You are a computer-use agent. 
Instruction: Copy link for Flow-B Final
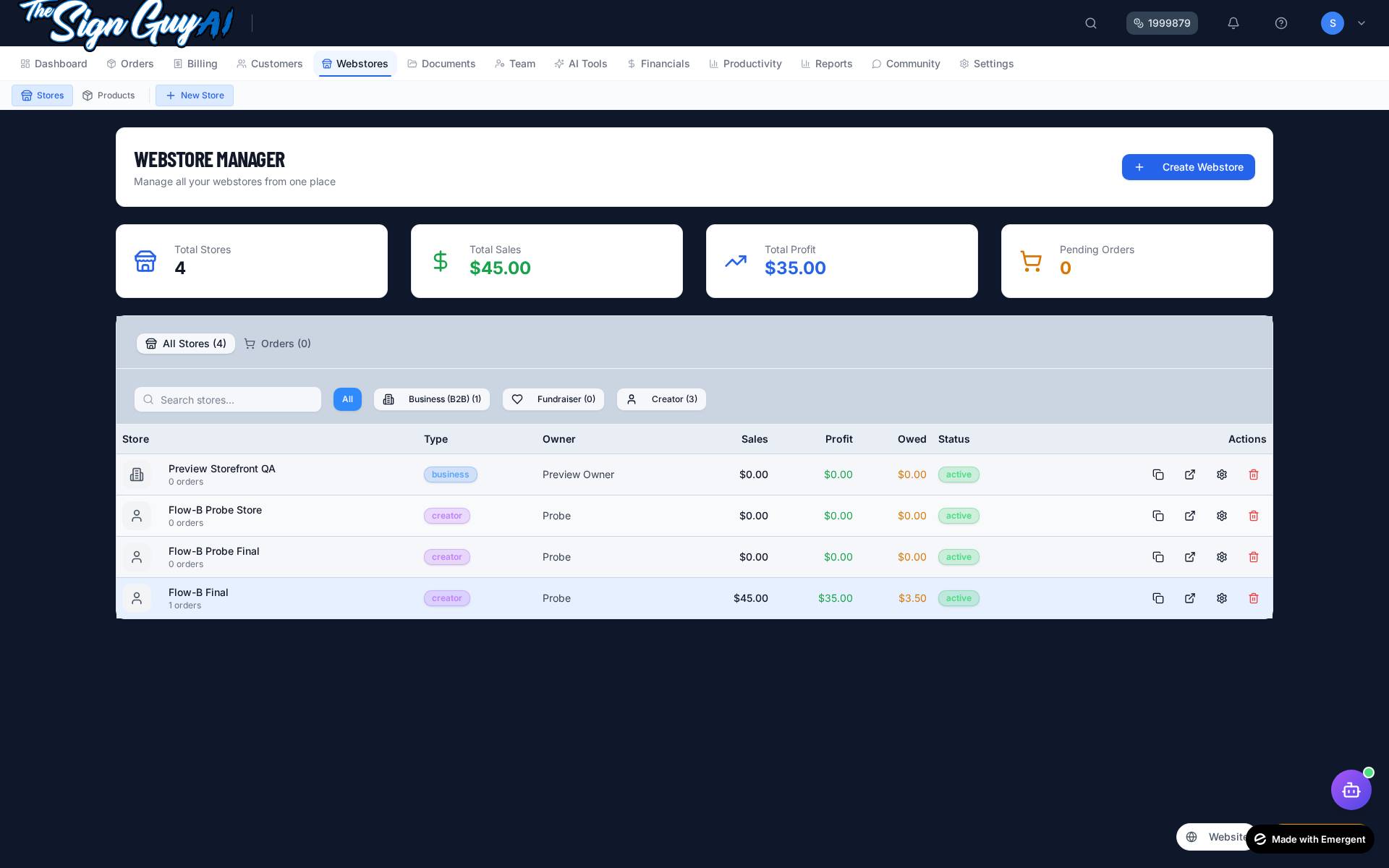coord(1158,598)
